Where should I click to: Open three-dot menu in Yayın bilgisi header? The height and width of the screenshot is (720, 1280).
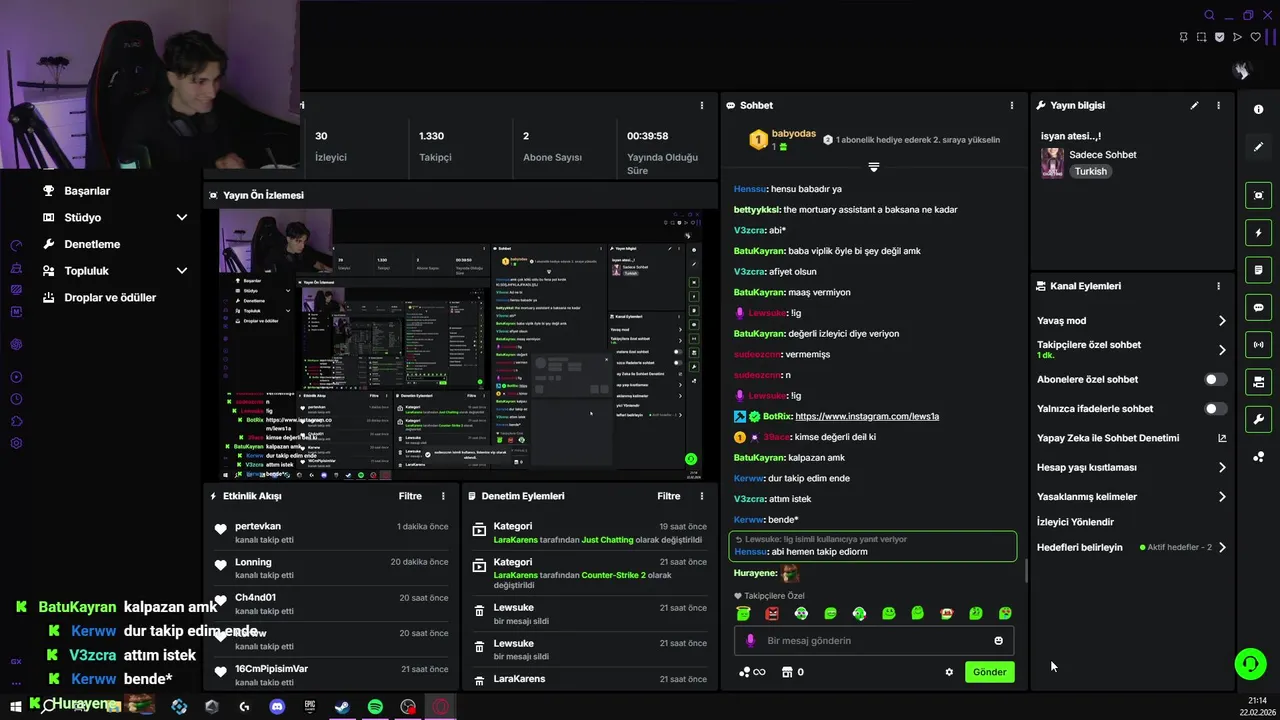point(1218,105)
